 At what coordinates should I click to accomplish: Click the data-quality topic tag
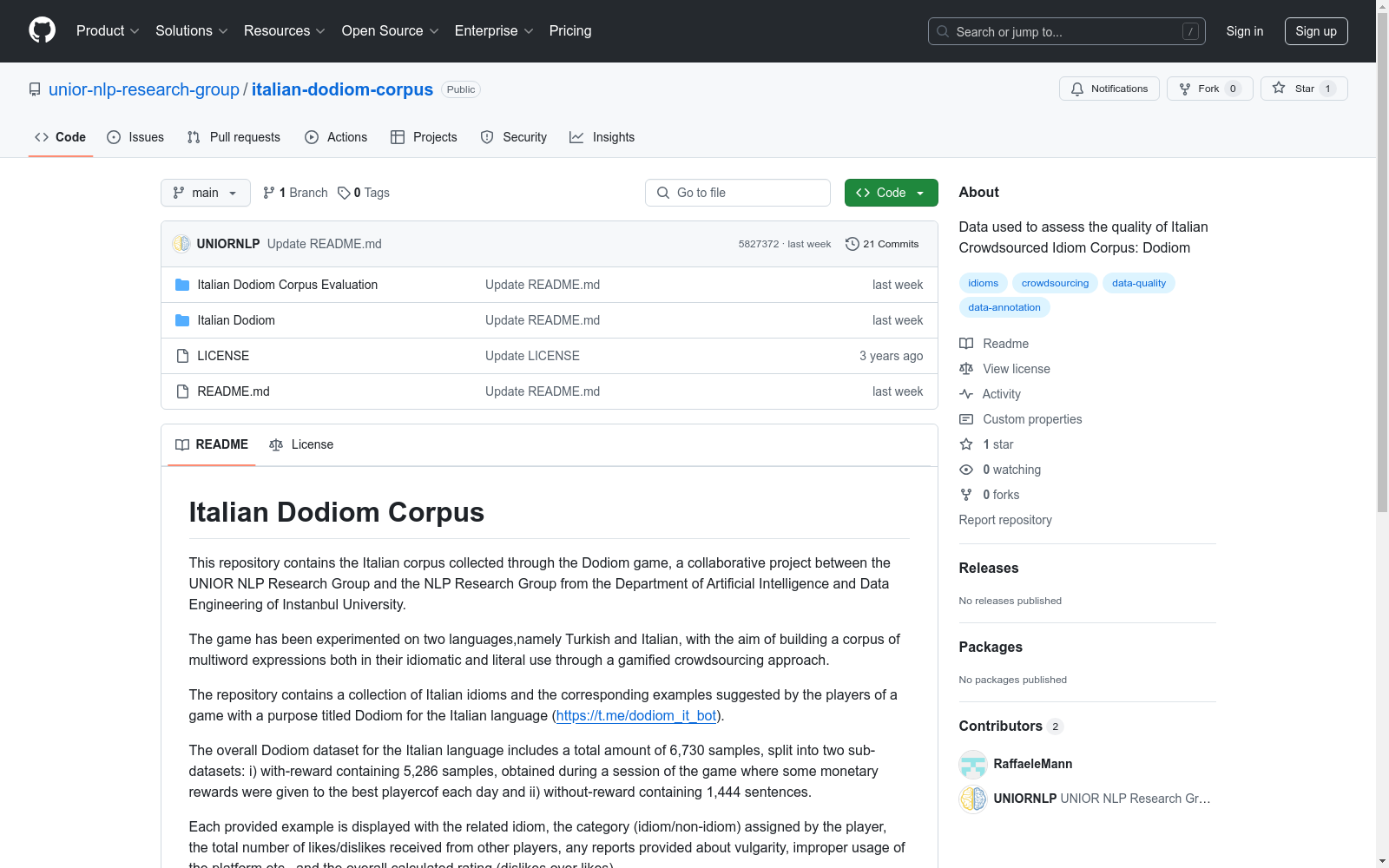click(1138, 283)
